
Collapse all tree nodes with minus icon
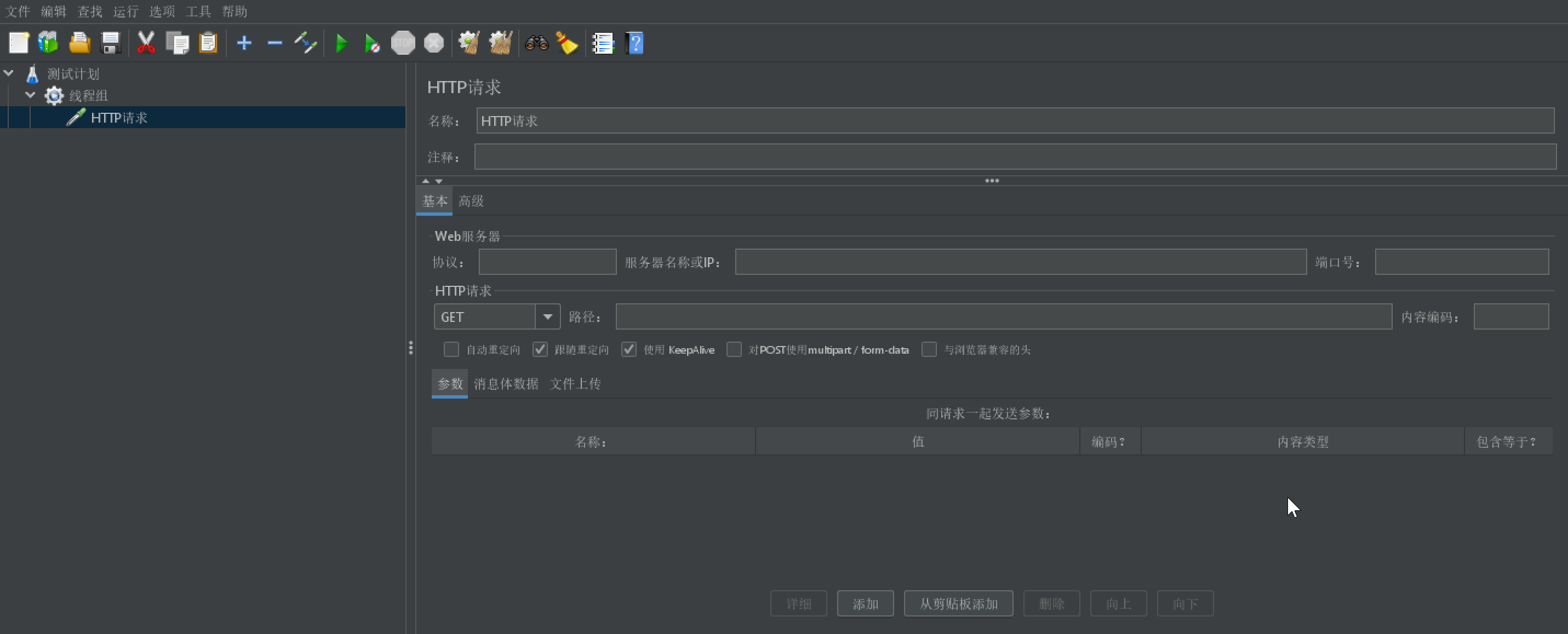(x=275, y=43)
